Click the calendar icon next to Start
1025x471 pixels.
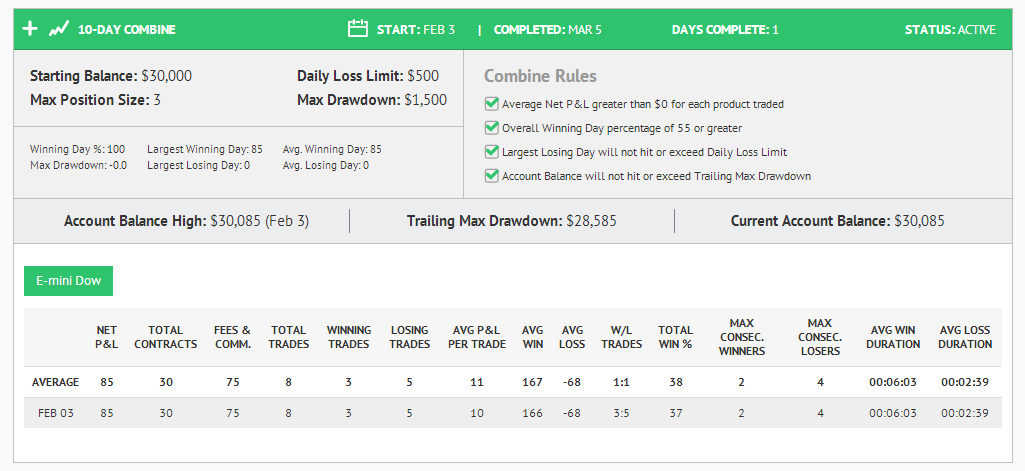click(x=358, y=29)
